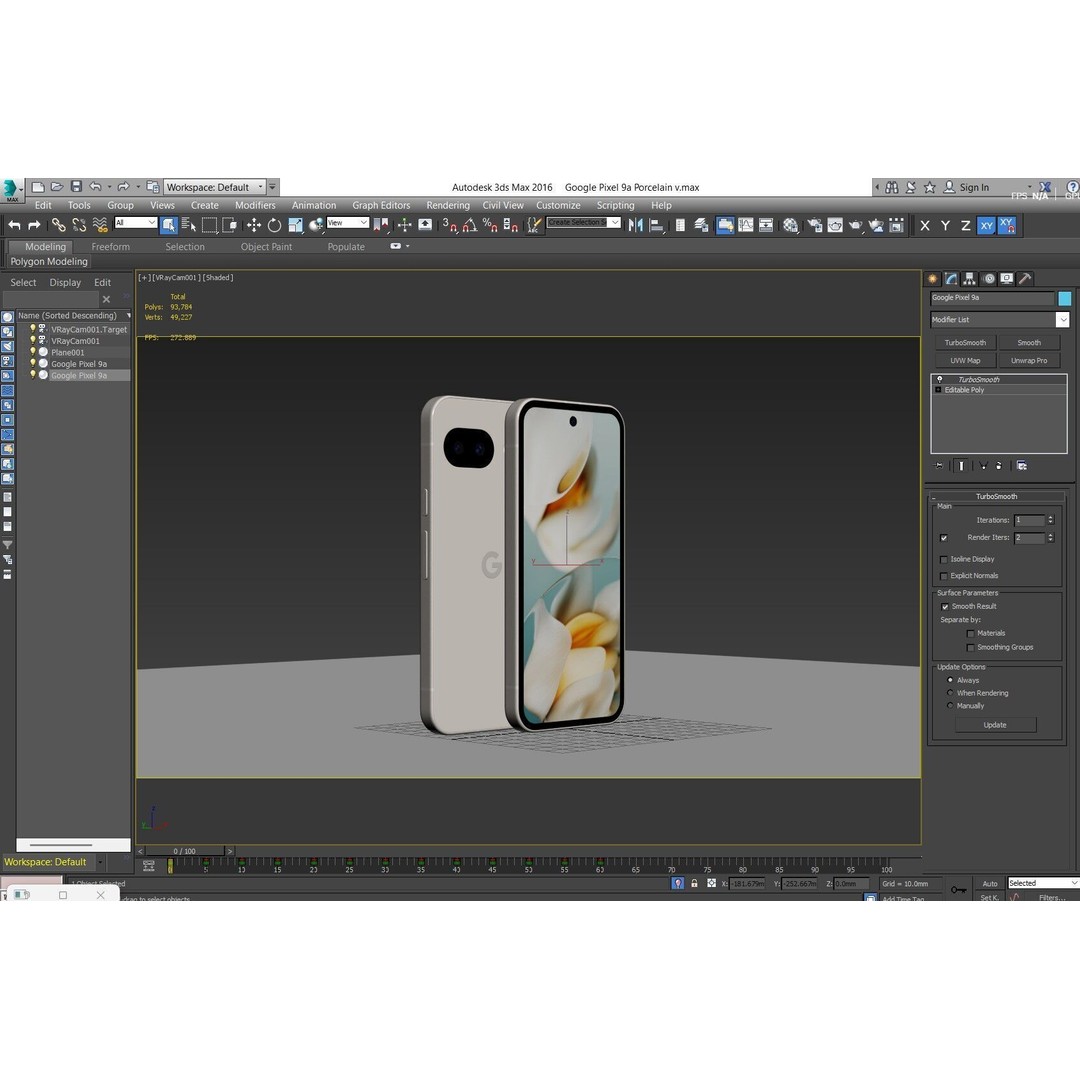This screenshot has height=1080, width=1080.
Task: Open the Create Selection Set dropdown
Action: 584,222
